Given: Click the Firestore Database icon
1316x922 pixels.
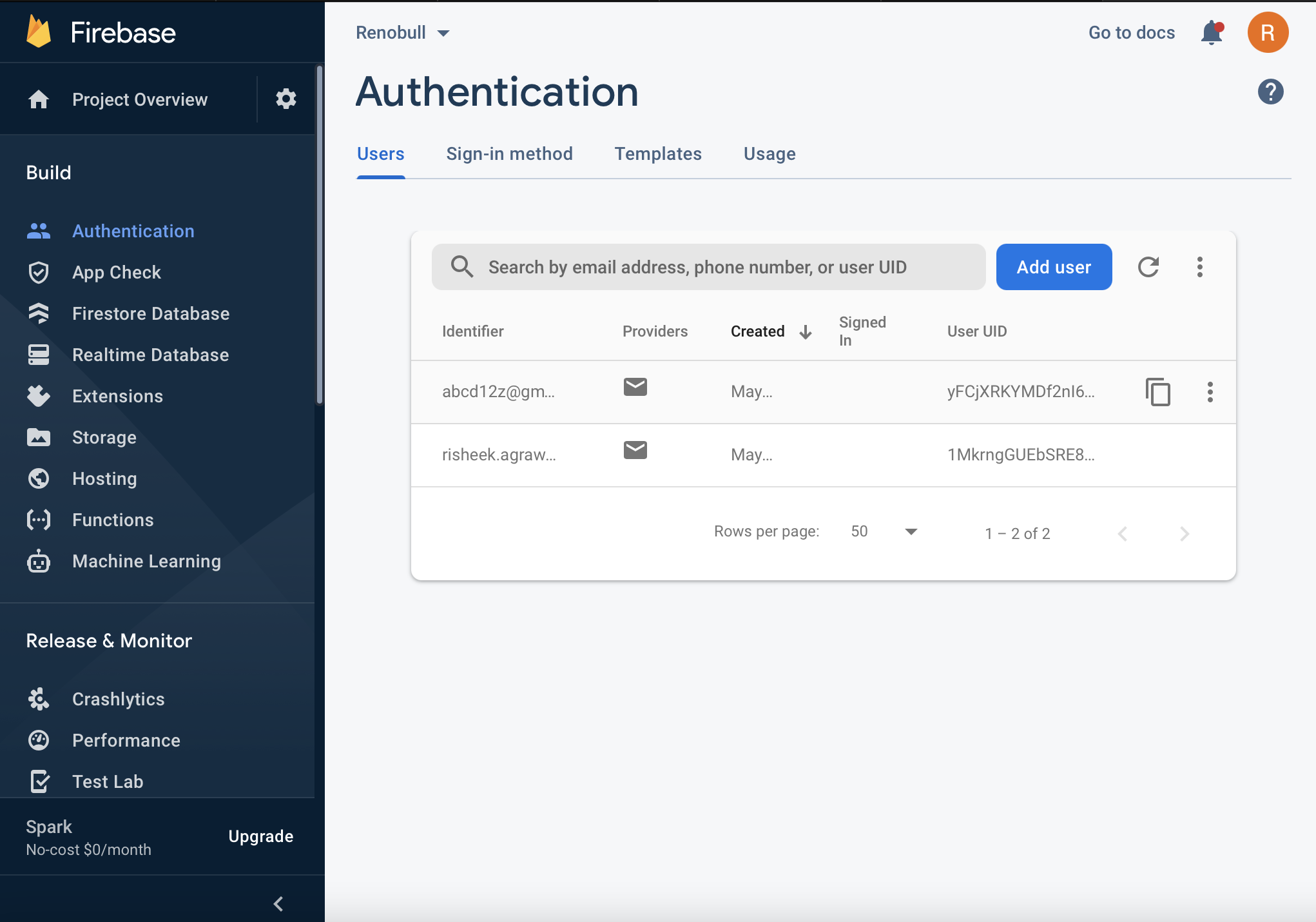Looking at the screenshot, I should [39, 313].
